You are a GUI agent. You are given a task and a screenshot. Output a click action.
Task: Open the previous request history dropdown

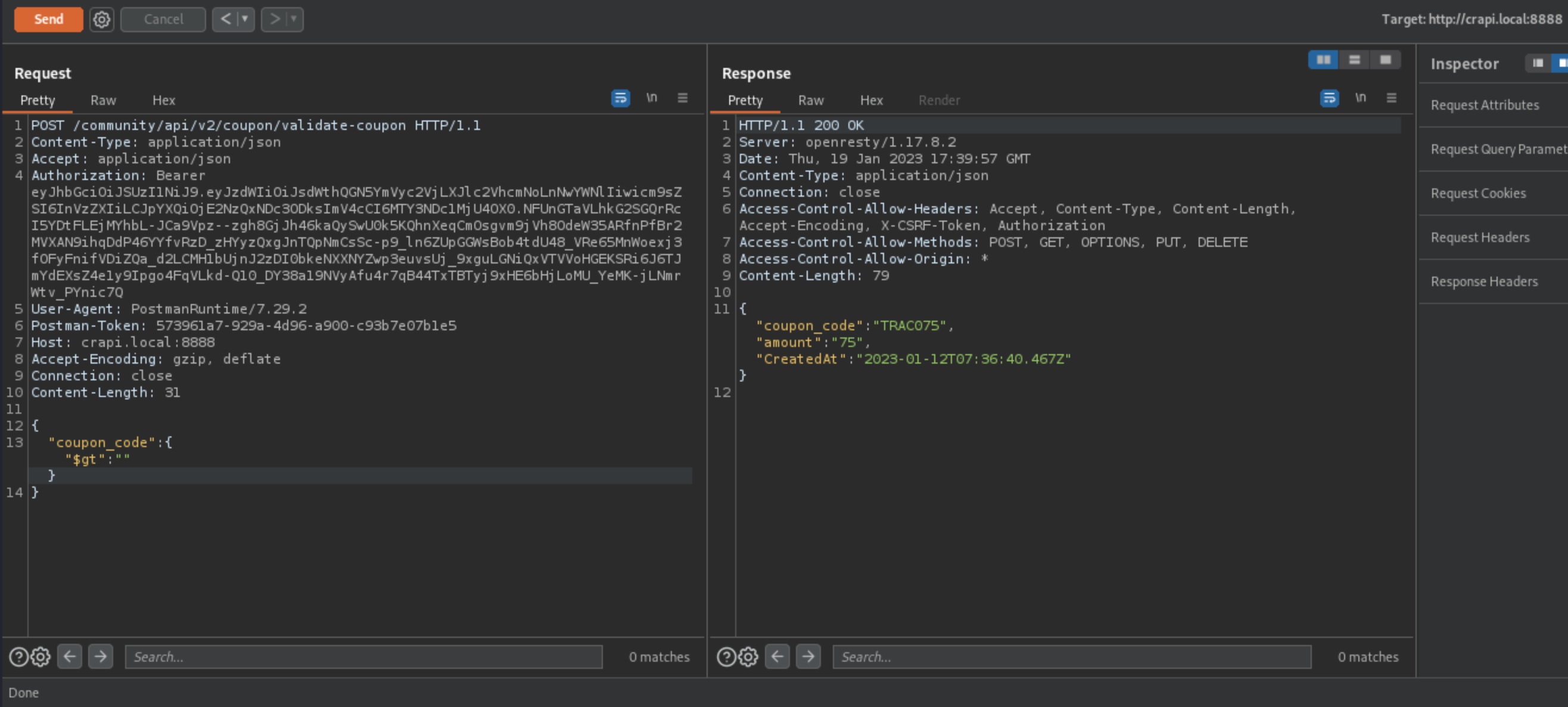click(x=245, y=20)
